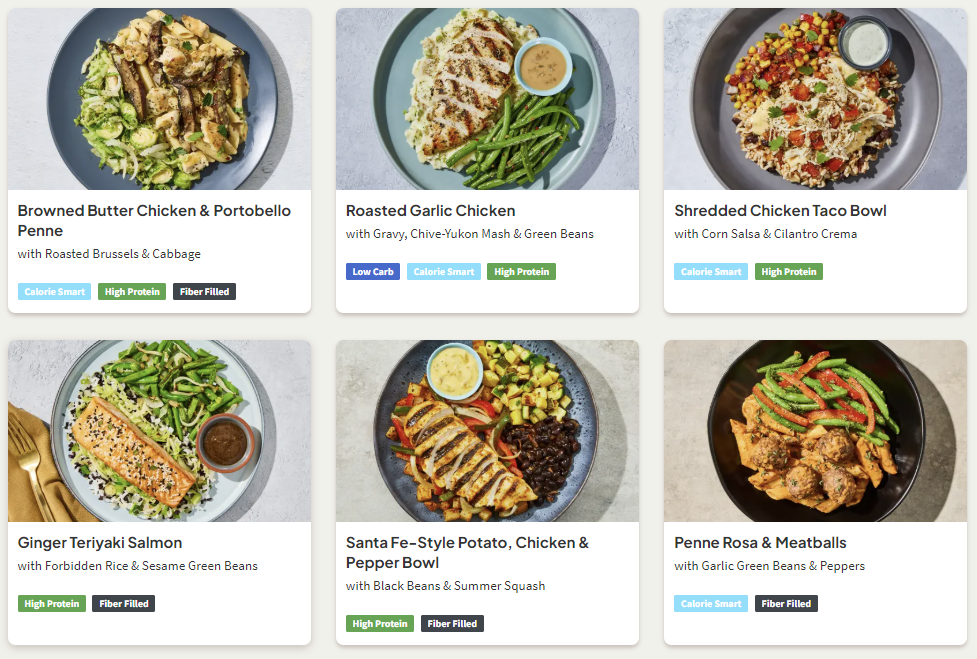
Task: Select the Shredded Chicken Taco Bowl photo
Action: [x=815, y=99]
